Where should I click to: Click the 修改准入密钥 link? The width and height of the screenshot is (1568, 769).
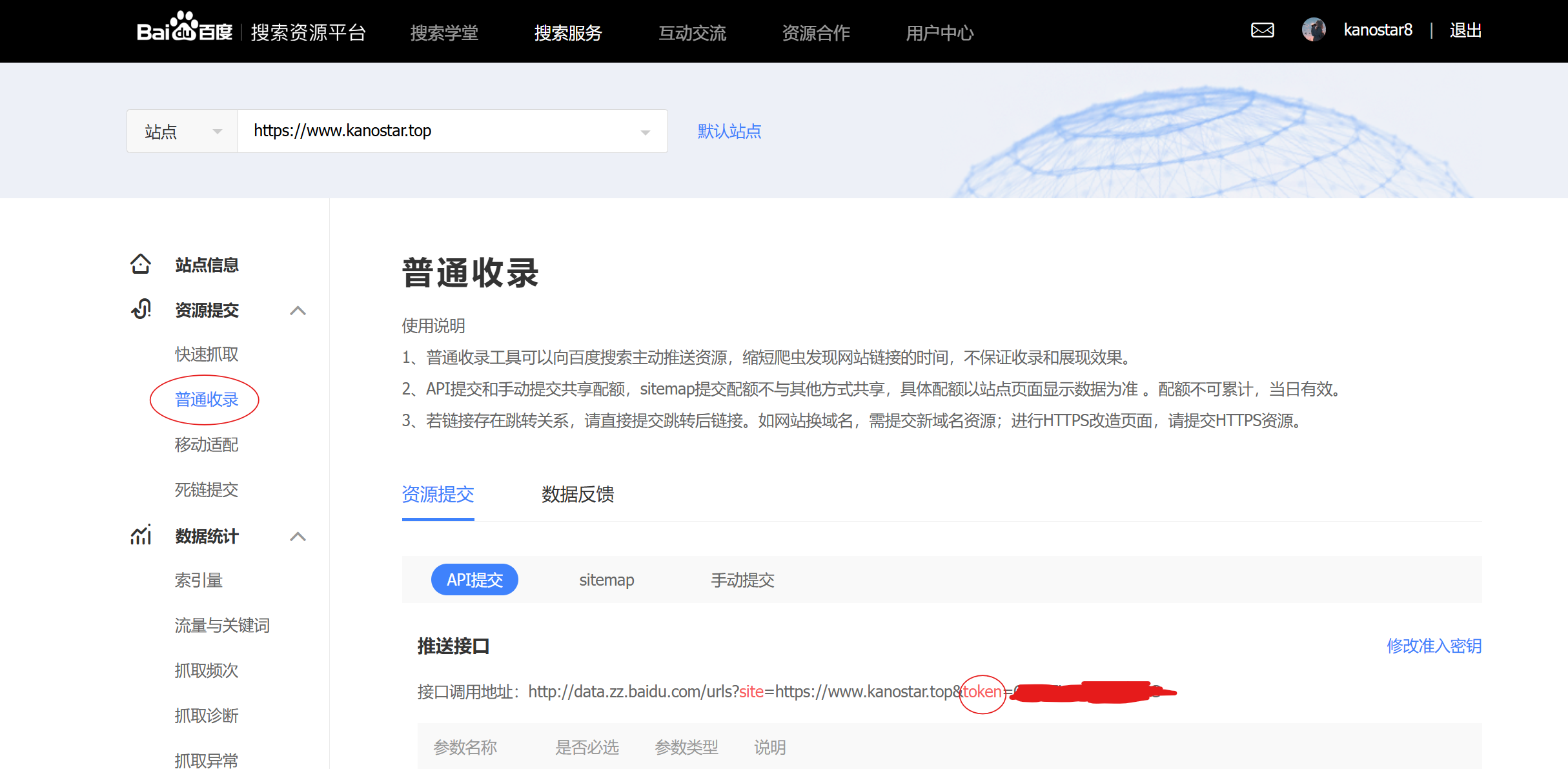[x=1434, y=646]
